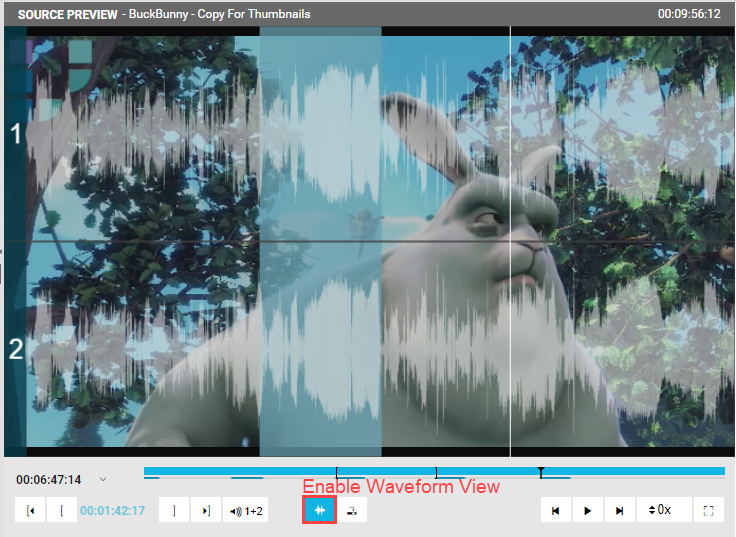Image resolution: width=736 pixels, height=537 pixels.
Task: Click the playhead marker on the scrub bar
Action: click(541, 472)
